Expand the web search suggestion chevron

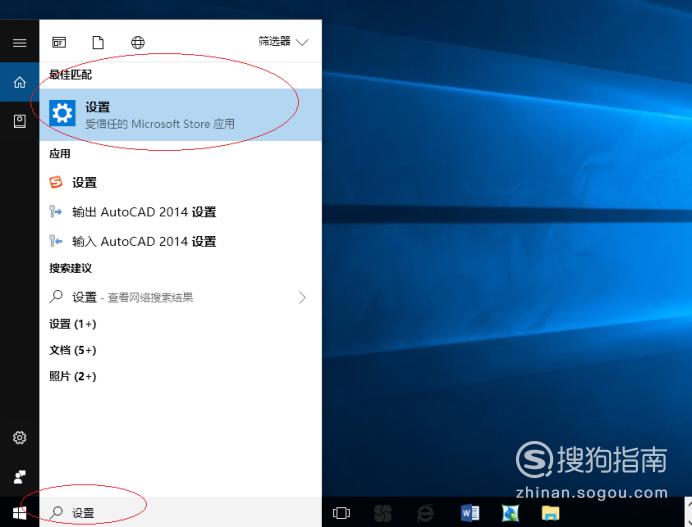302,297
